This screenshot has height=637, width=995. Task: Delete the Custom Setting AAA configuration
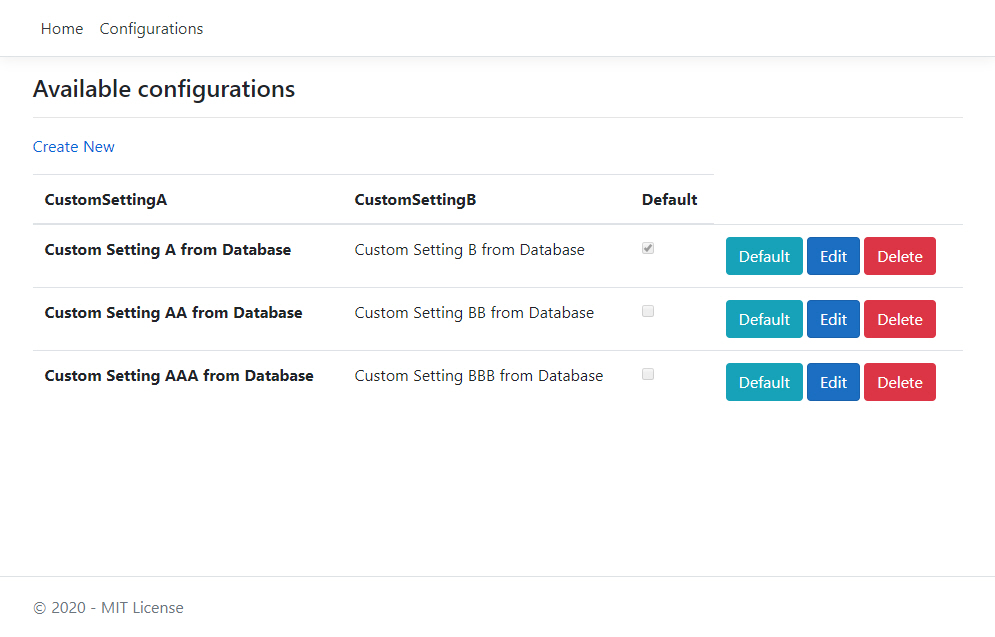click(x=899, y=382)
